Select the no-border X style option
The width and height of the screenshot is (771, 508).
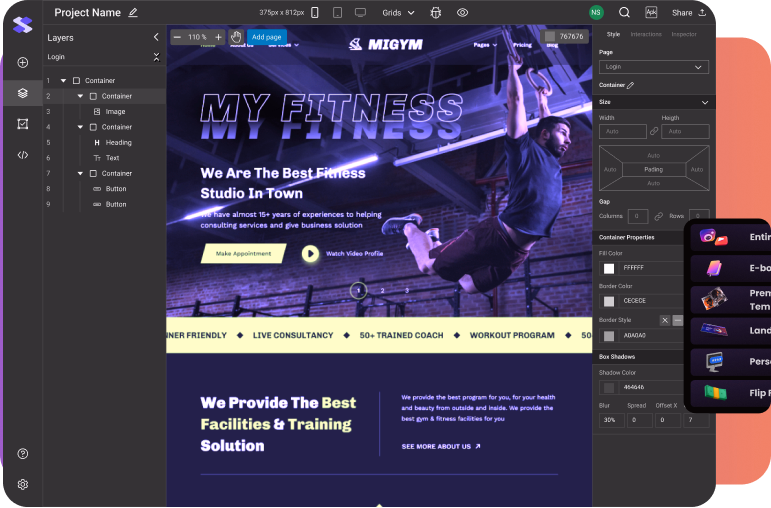[665, 320]
